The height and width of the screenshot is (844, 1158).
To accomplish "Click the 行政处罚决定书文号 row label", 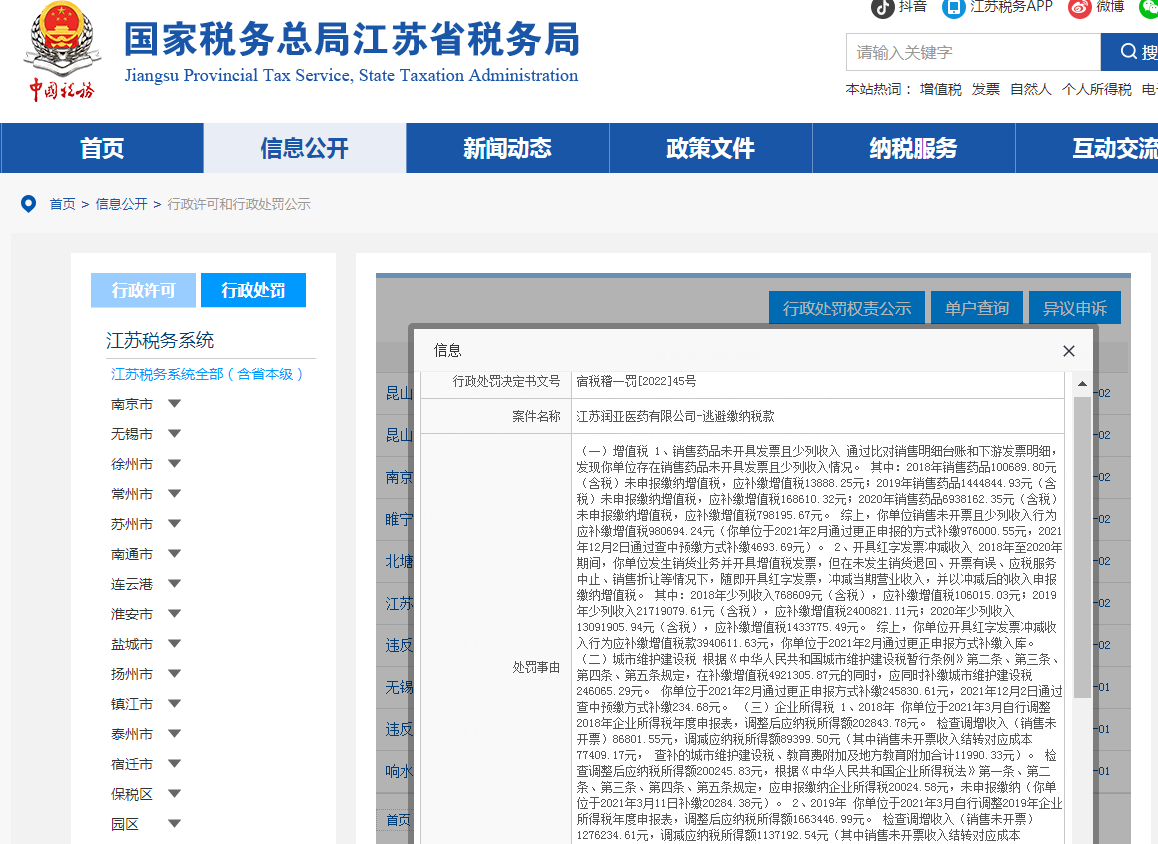I will (506, 381).
